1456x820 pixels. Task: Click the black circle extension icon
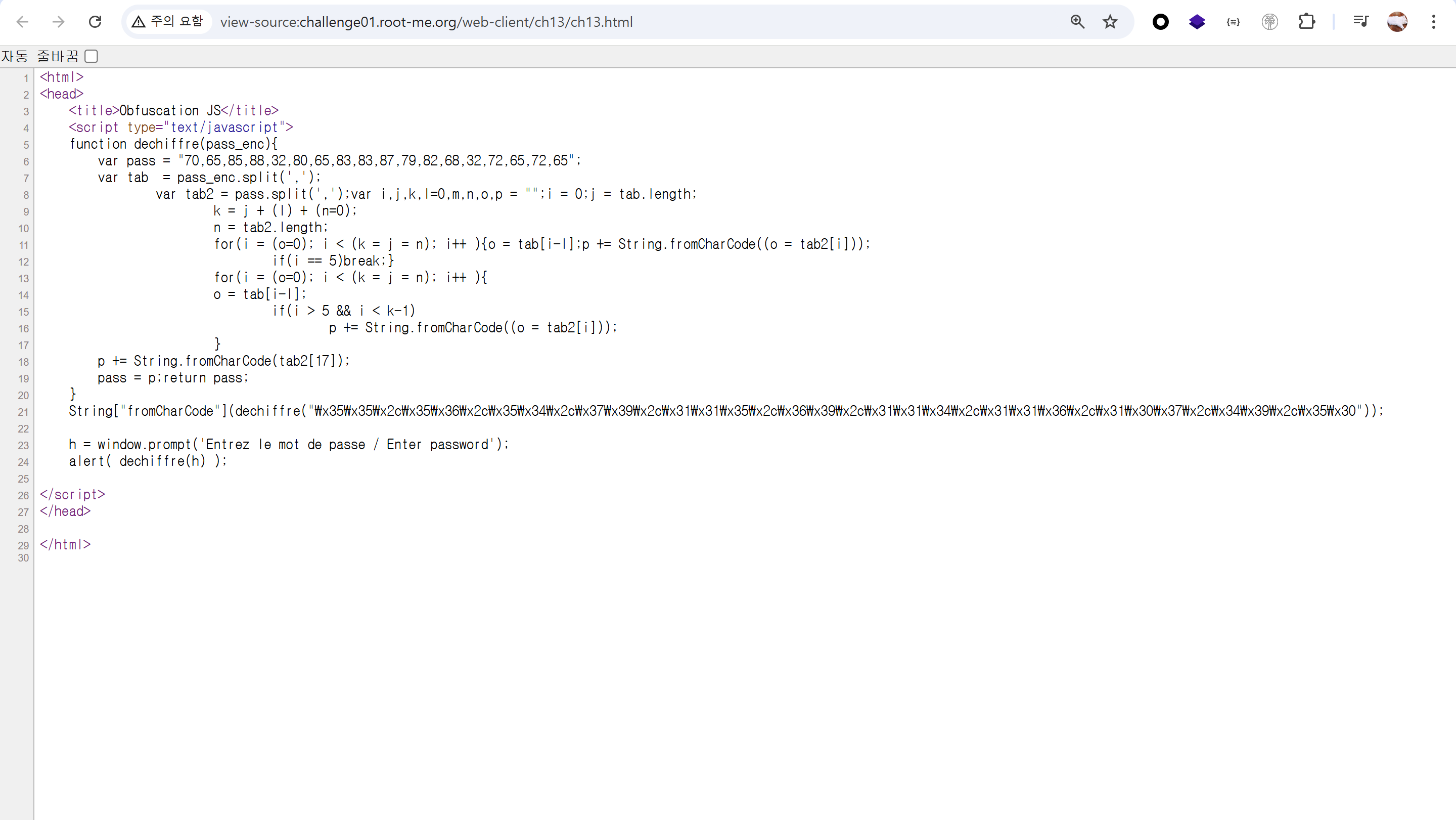pyautogui.click(x=1160, y=22)
